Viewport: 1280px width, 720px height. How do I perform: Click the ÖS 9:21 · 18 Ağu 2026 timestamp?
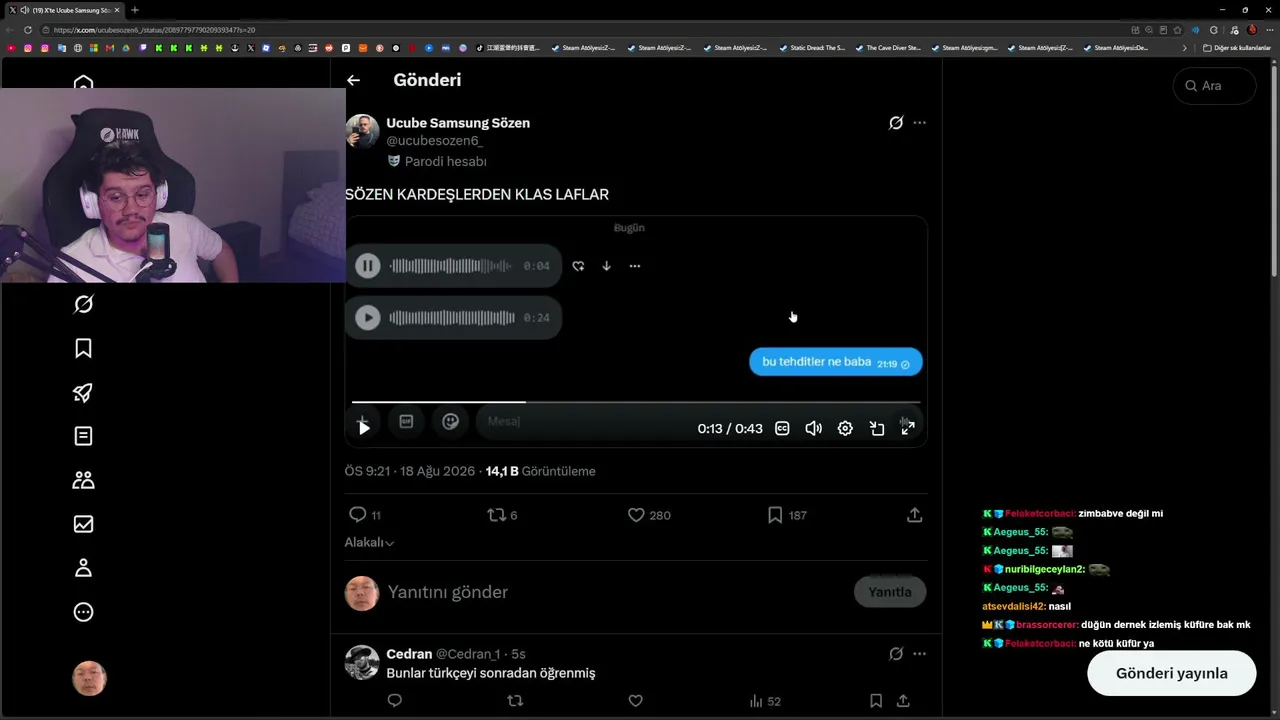point(409,471)
